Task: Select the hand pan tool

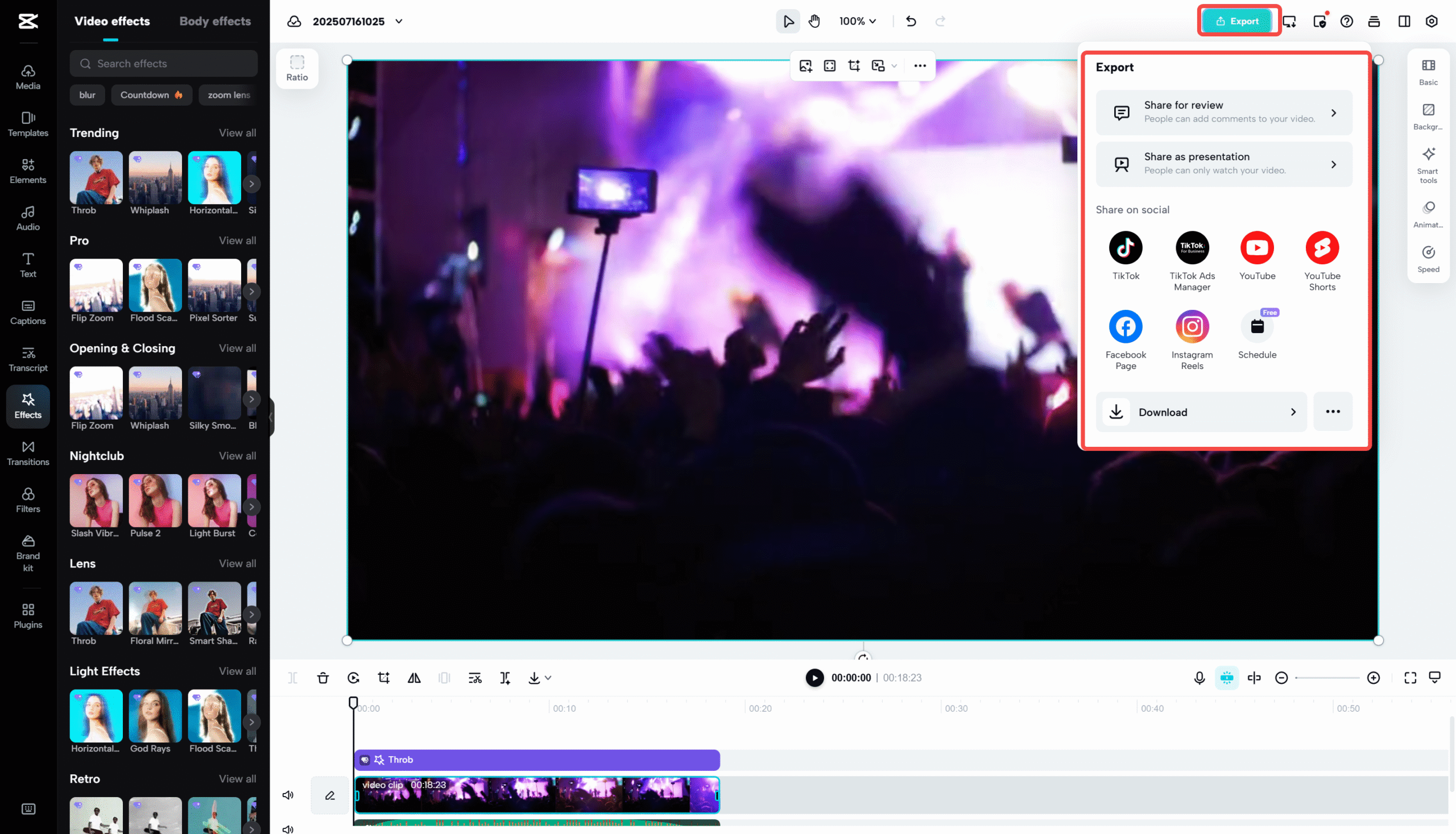Action: tap(814, 21)
